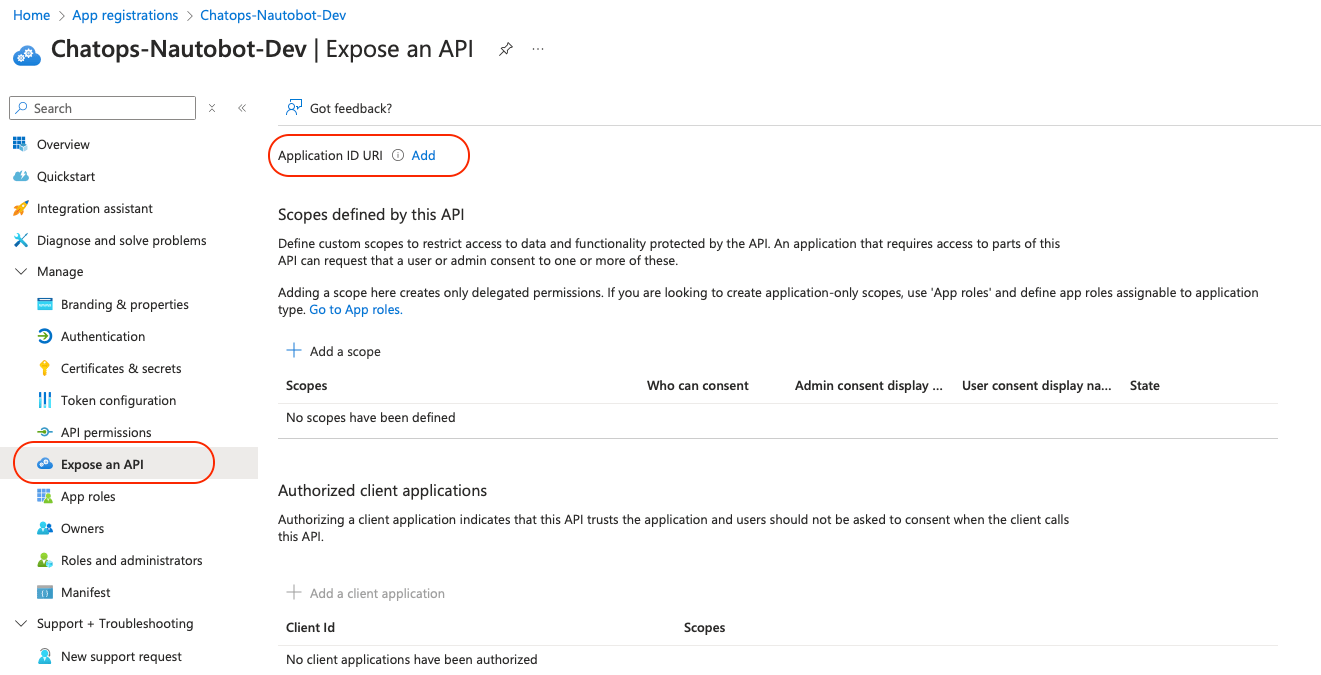Viewport: 1321px width, 675px height.
Task: Collapse the Manage section
Action: (20, 272)
